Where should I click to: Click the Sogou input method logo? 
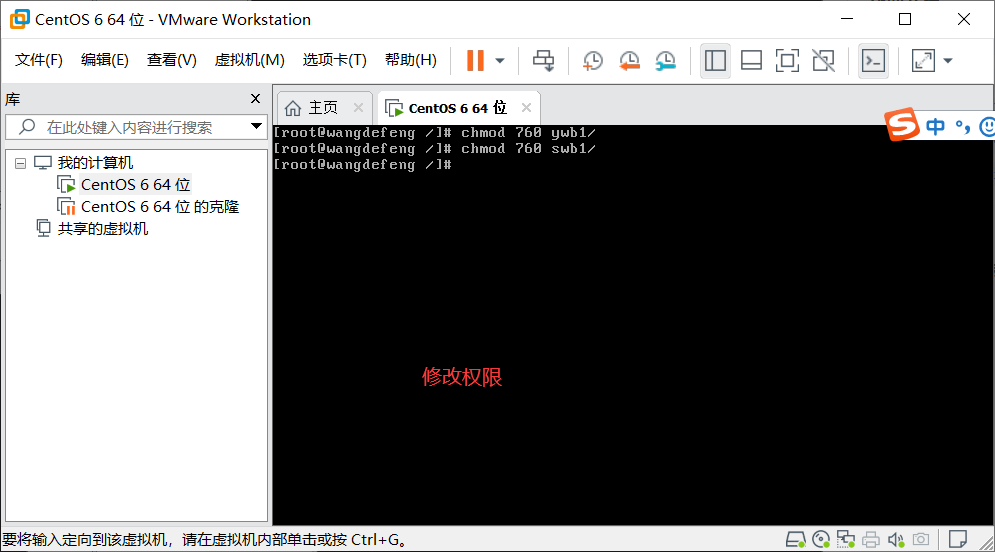coord(902,124)
